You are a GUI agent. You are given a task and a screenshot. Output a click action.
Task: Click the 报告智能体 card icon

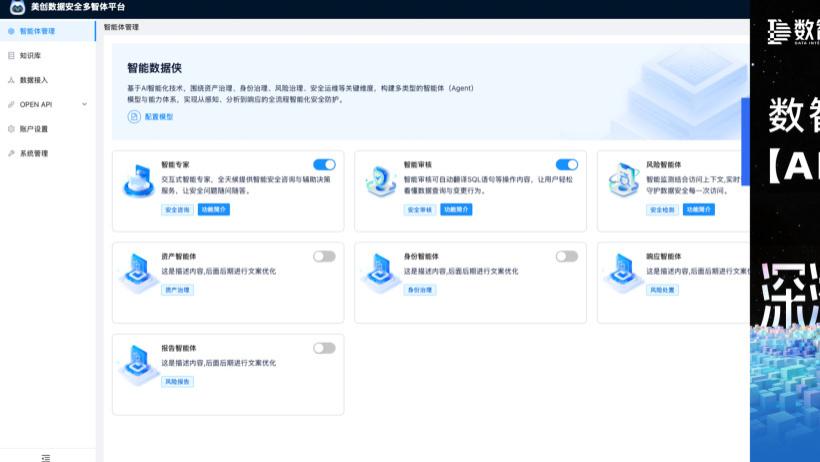[138, 365]
